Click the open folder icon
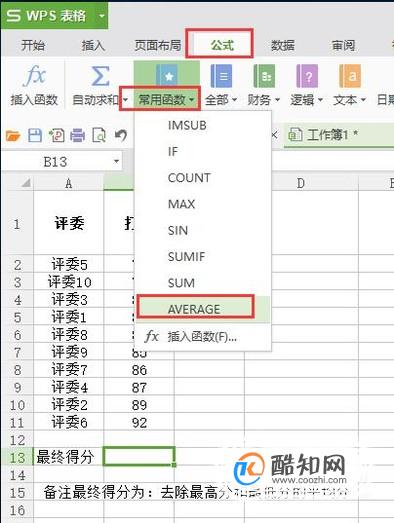 [x=13, y=136]
